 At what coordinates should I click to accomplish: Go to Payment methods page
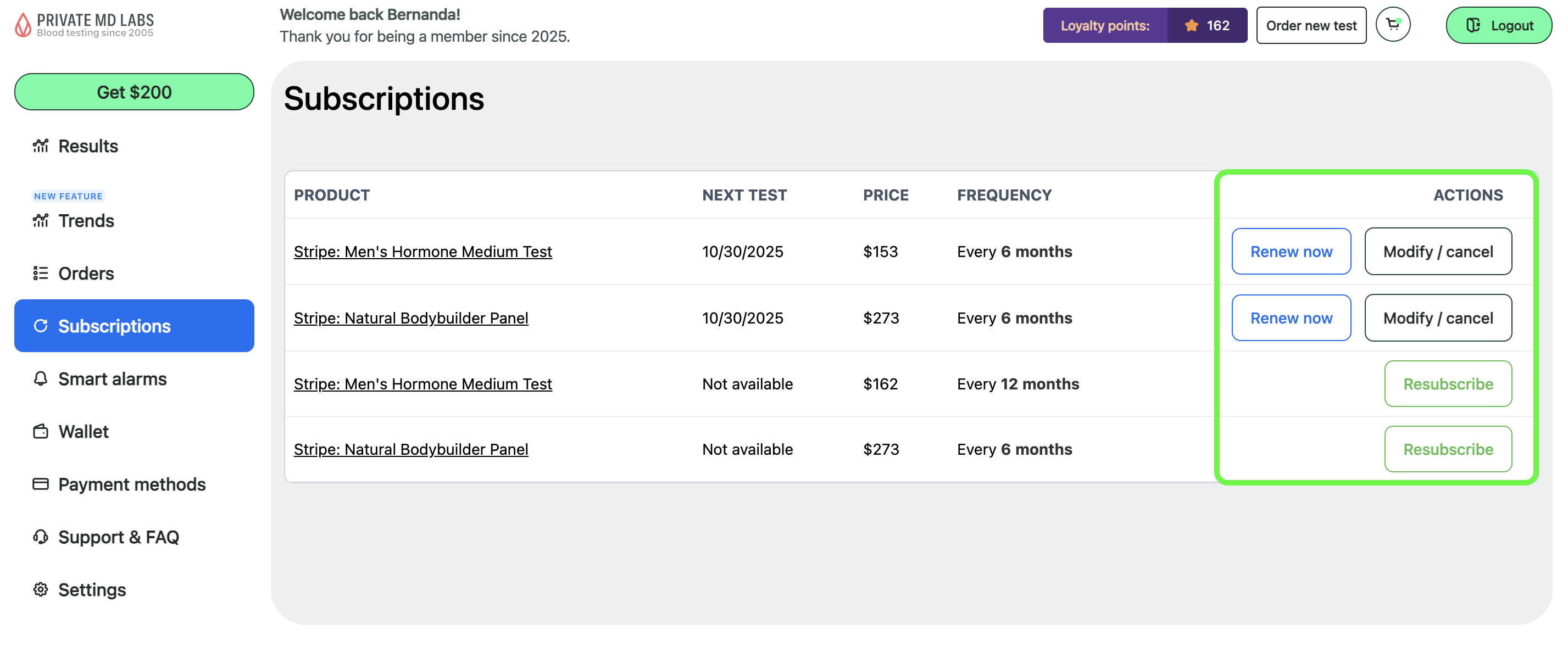(x=131, y=484)
